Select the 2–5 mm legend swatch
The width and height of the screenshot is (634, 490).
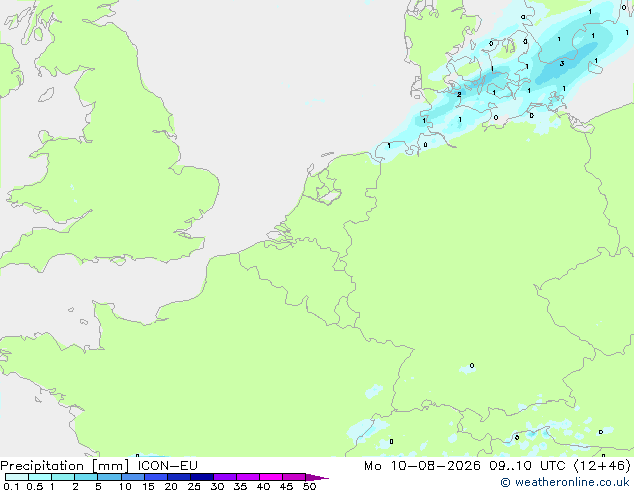(86, 477)
